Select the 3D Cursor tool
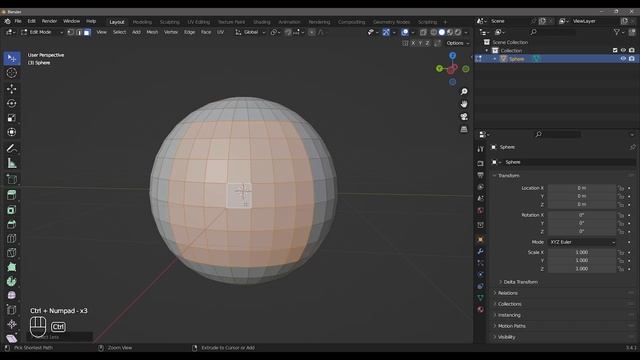This screenshot has height=360, width=640. pyautogui.click(x=11, y=73)
